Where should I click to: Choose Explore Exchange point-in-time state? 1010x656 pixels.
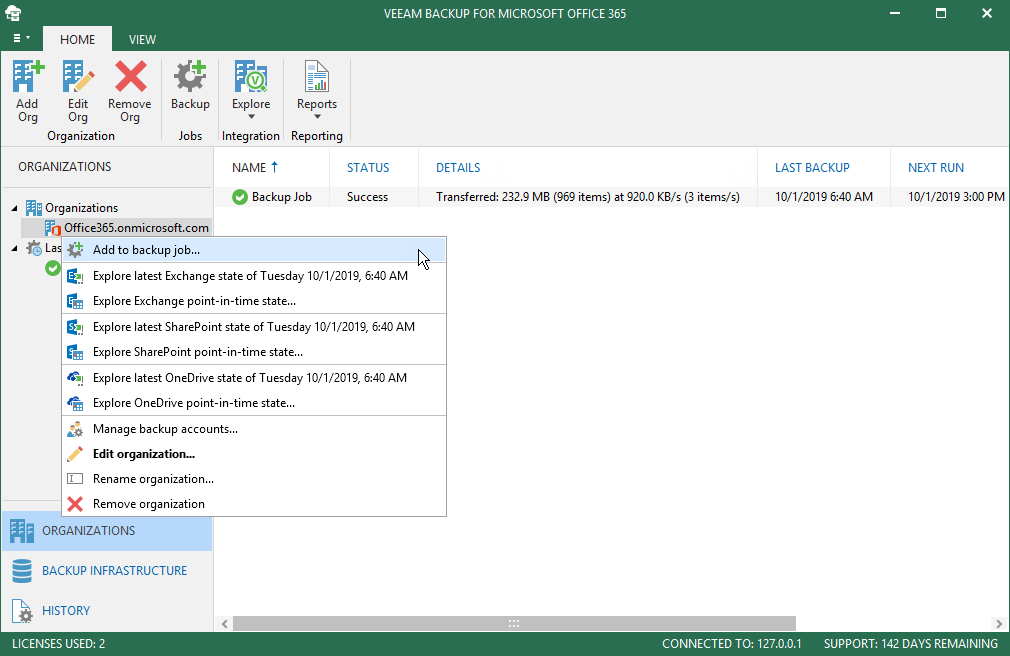254,301
